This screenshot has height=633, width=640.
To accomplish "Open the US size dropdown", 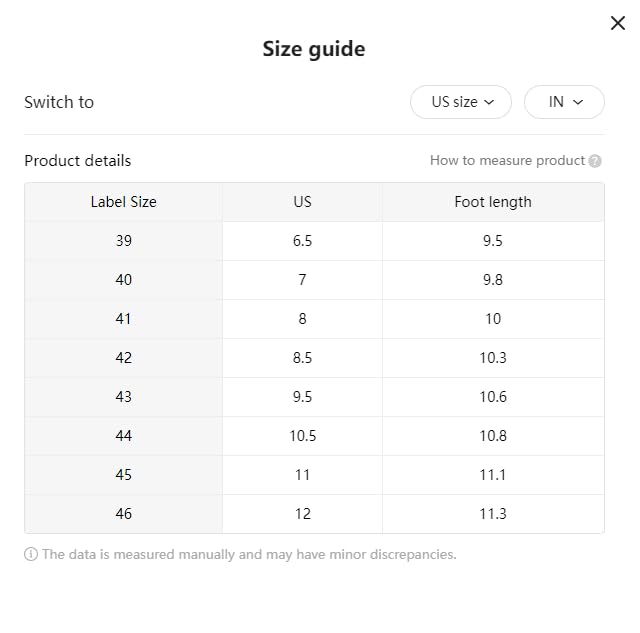I will tap(461, 102).
